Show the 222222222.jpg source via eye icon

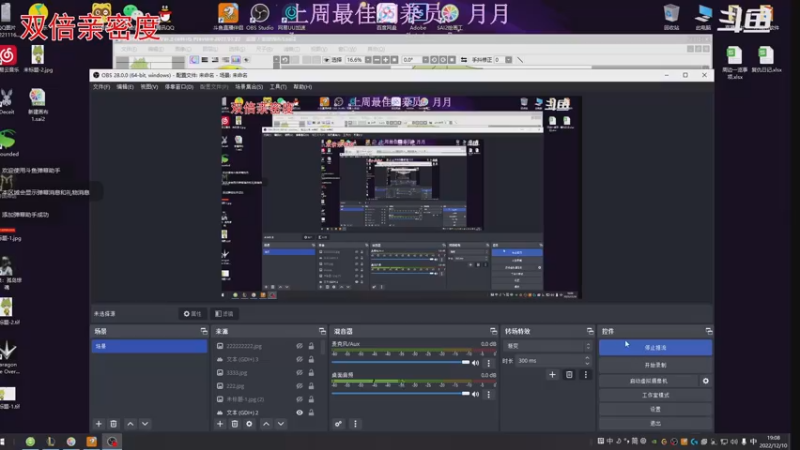tap(299, 346)
